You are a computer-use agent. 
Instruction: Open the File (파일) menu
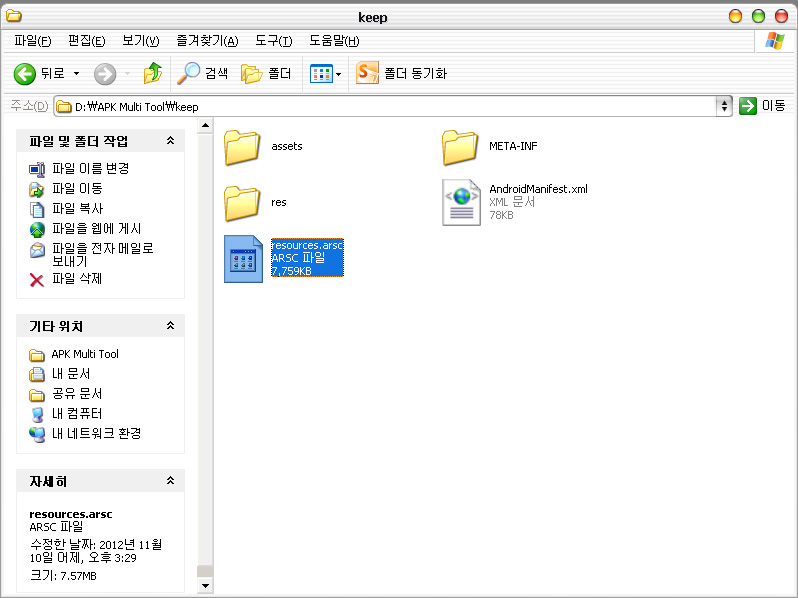coord(32,41)
